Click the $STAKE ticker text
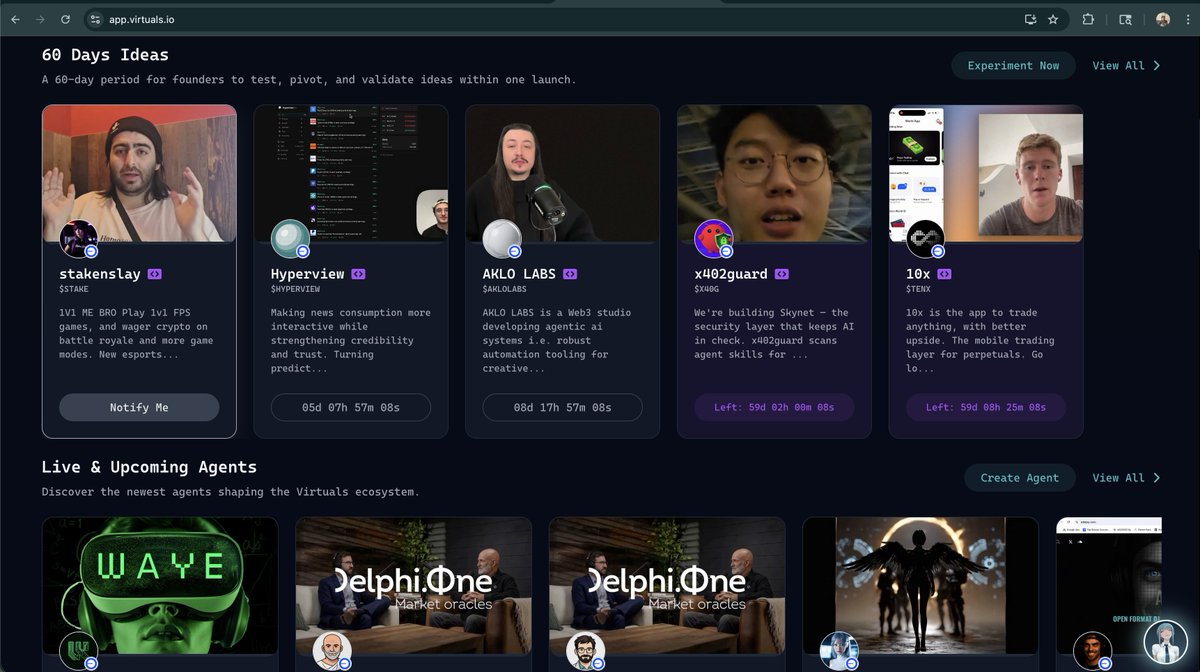Screen dimensions: 1200x672 [x=74, y=289]
